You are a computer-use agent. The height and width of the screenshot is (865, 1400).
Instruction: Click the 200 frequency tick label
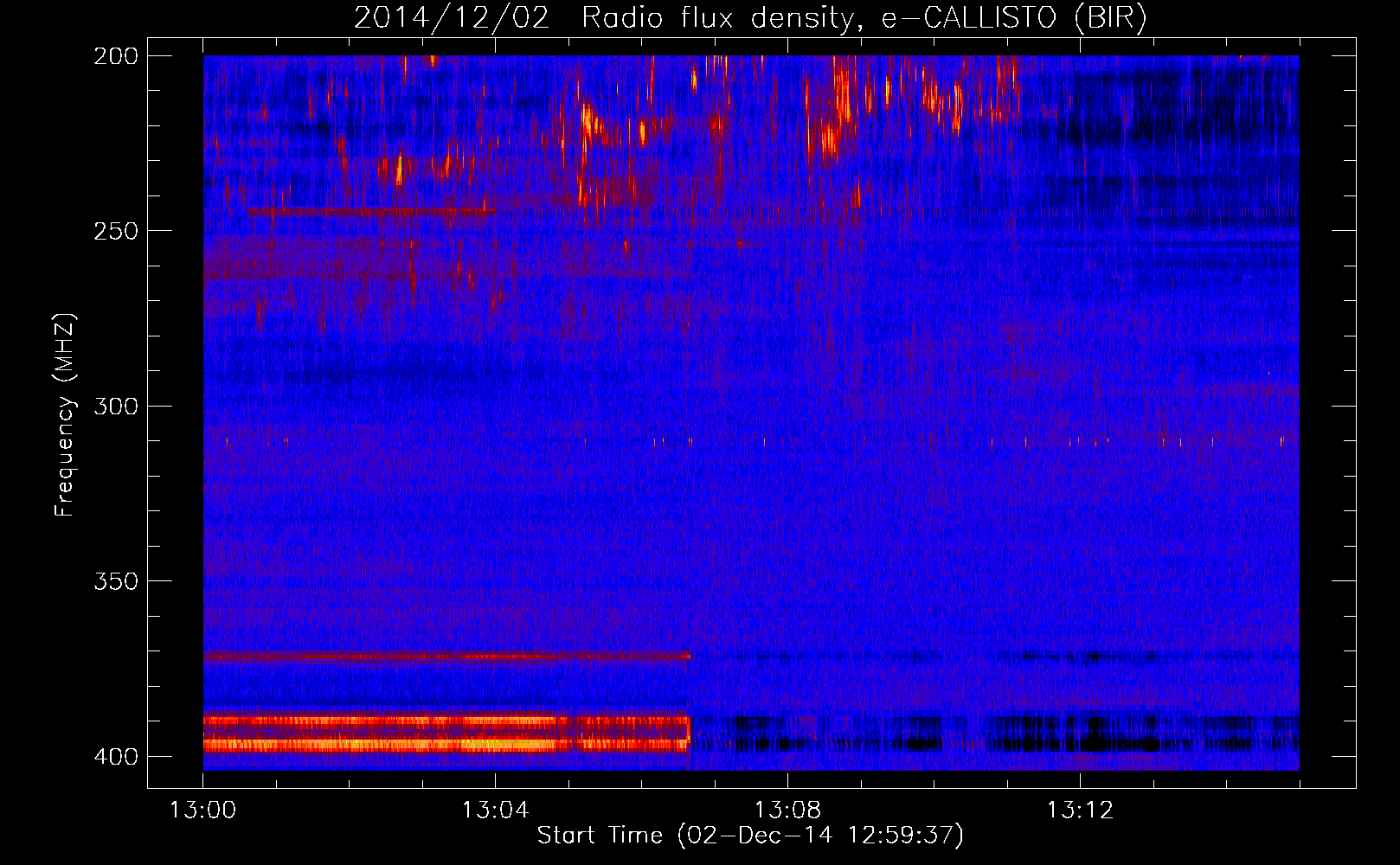115,55
